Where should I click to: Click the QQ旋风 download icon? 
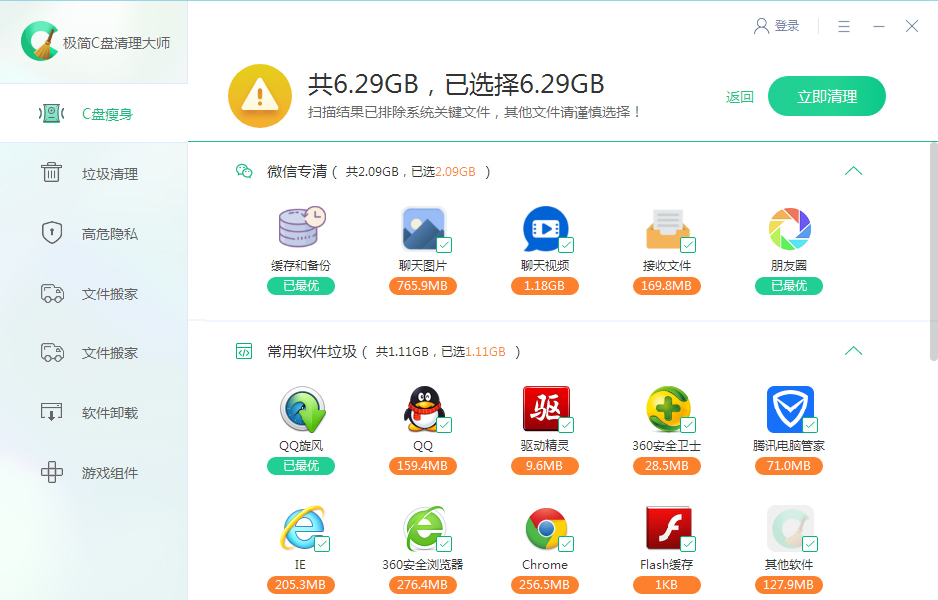coord(301,409)
